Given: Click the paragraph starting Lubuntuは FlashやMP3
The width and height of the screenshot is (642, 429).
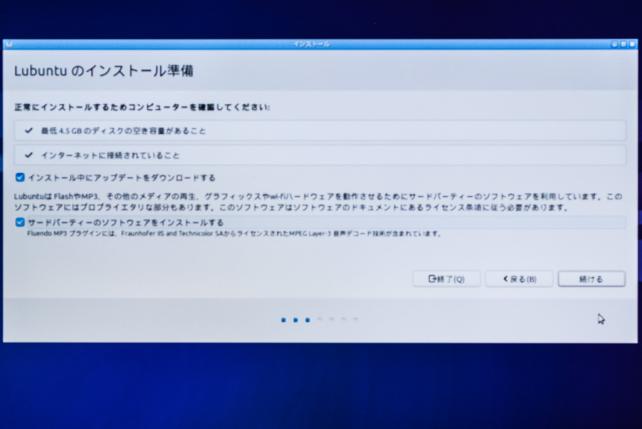Looking at the screenshot, I should point(318,202).
